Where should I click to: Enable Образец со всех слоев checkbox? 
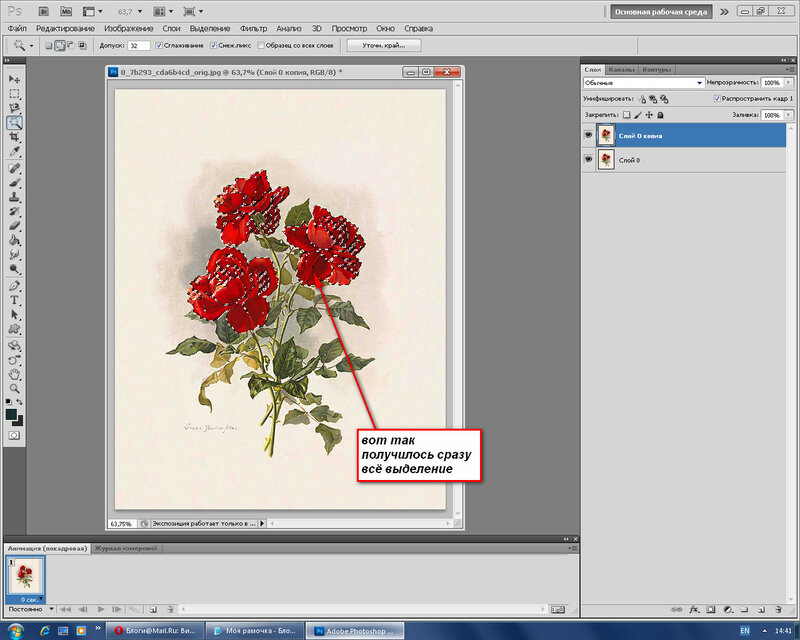click(262, 45)
